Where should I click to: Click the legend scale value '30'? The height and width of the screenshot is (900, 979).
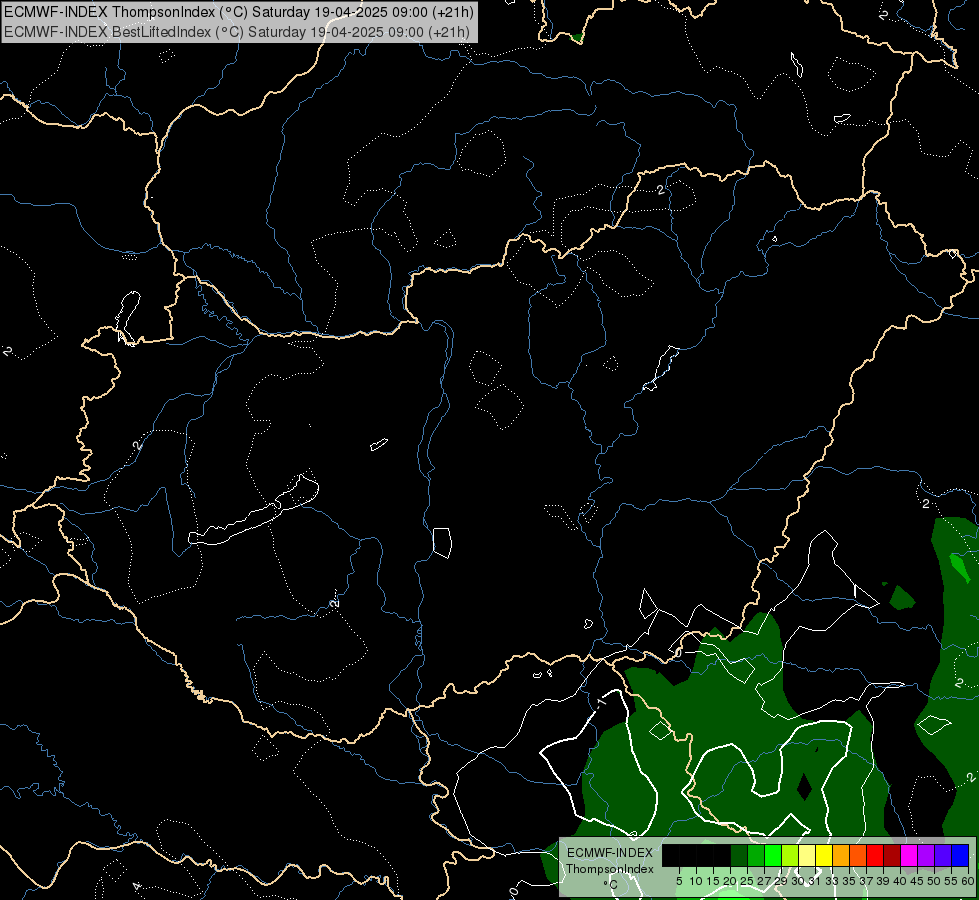click(798, 881)
